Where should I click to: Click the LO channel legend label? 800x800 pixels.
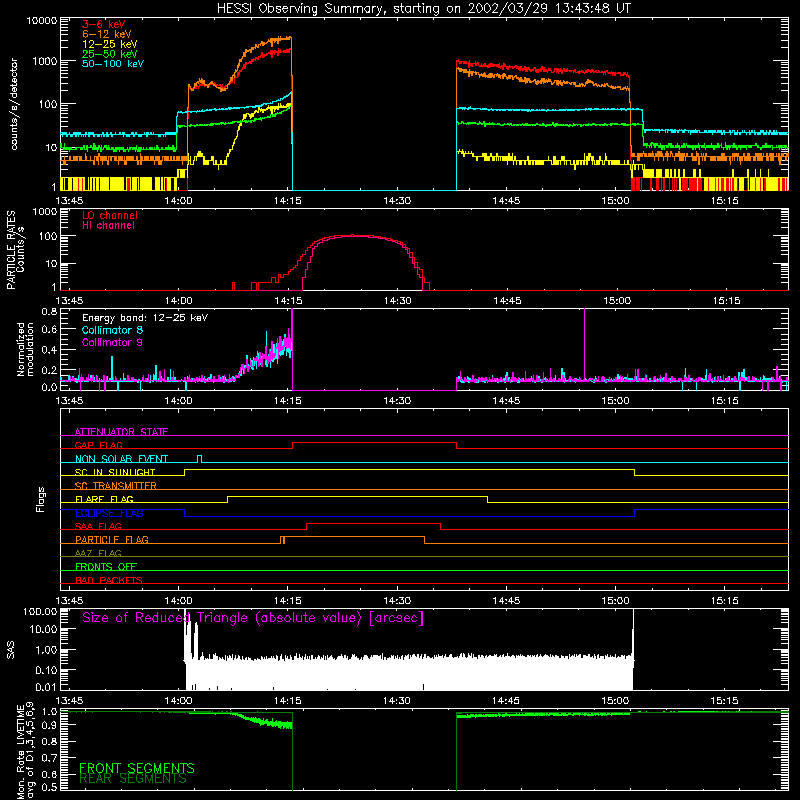110,215
